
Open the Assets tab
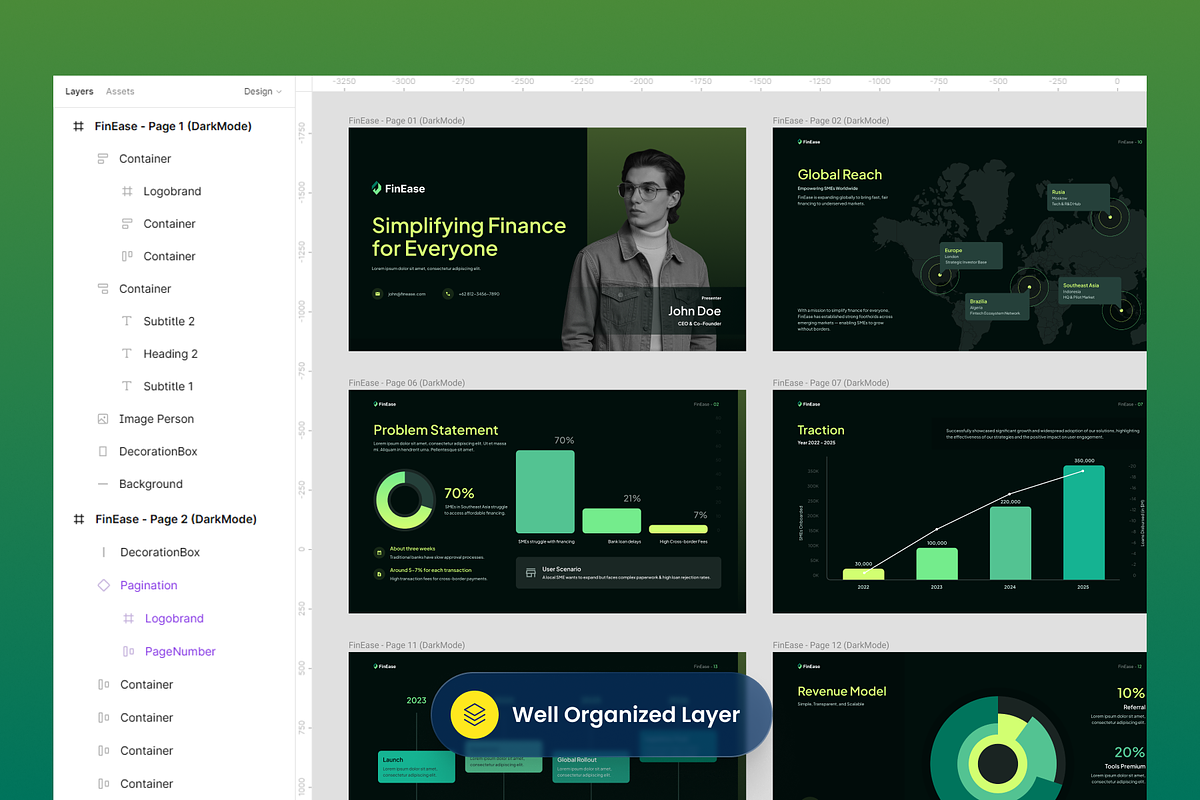pyautogui.click(x=120, y=91)
